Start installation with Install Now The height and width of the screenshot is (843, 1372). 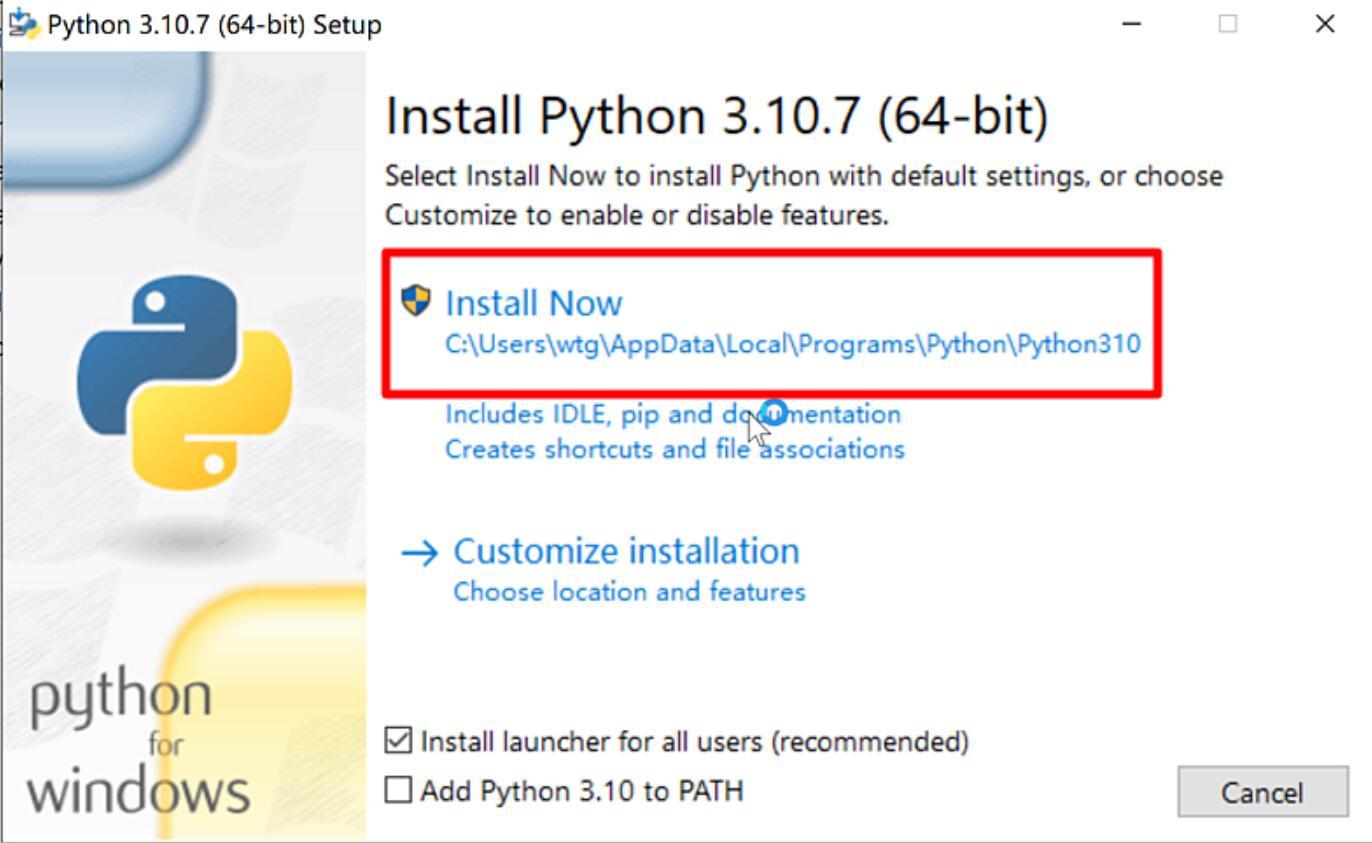[534, 303]
